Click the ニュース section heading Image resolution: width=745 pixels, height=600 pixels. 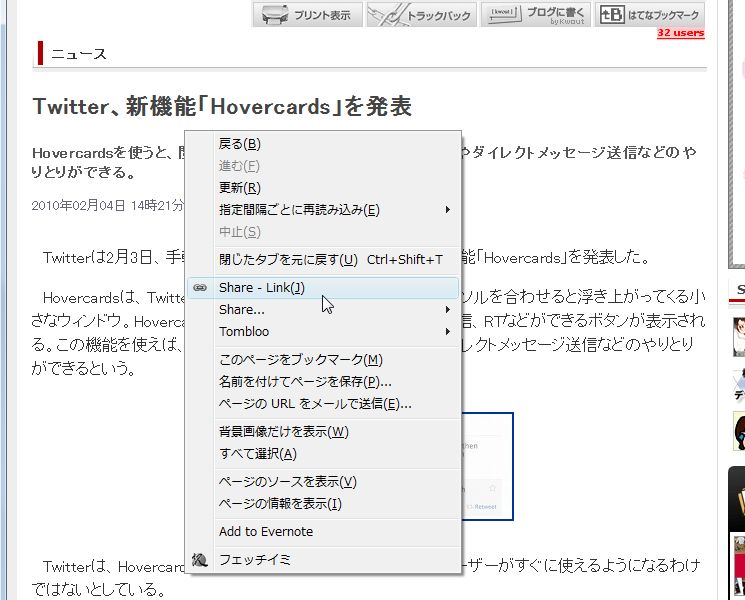click(x=78, y=54)
